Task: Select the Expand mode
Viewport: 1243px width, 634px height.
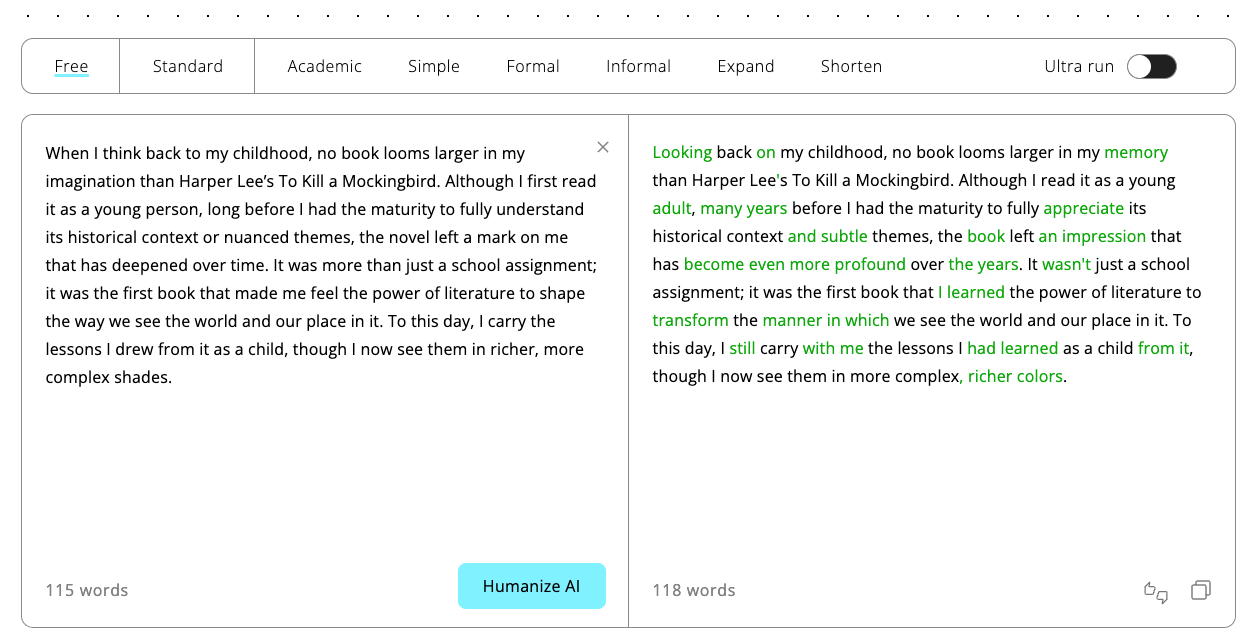Action: click(x=745, y=67)
